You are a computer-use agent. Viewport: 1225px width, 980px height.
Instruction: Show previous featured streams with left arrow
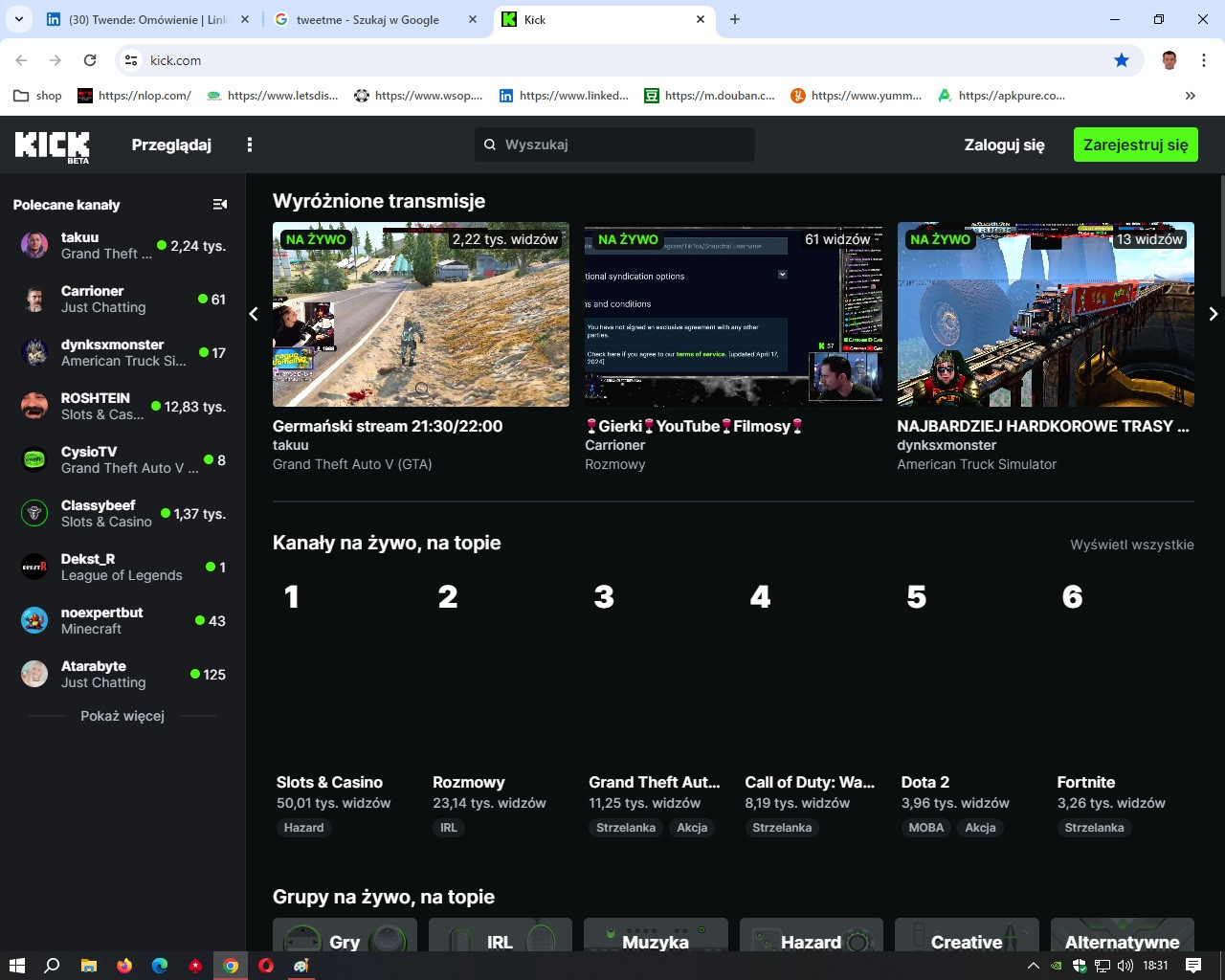click(x=254, y=314)
